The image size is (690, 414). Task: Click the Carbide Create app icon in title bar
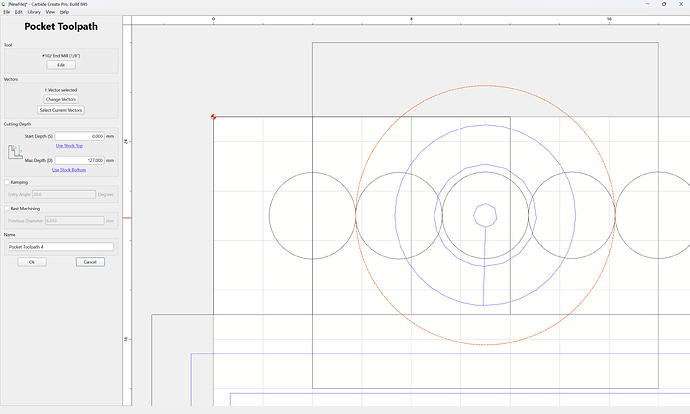pyautogui.click(x=4, y=4)
